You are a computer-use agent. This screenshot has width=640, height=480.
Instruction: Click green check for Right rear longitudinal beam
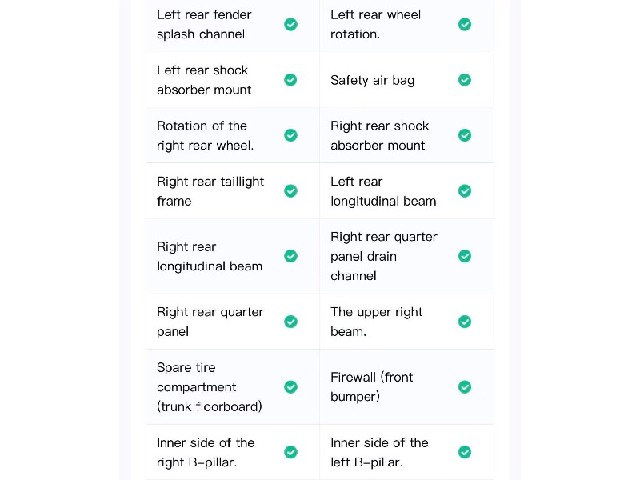[x=291, y=256]
